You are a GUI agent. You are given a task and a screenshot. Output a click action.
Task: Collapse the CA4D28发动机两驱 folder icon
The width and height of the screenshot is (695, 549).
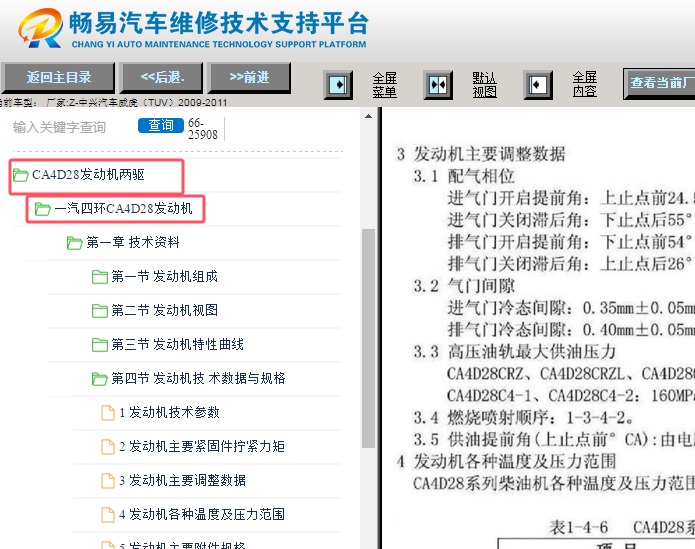click(20, 175)
